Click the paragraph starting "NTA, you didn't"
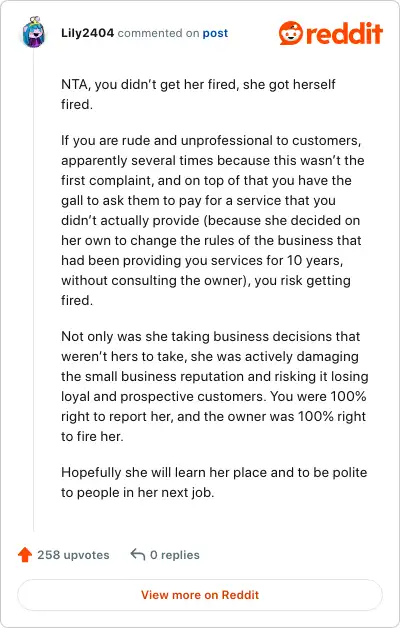This screenshot has height=628, width=400. pyautogui.click(x=198, y=94)
